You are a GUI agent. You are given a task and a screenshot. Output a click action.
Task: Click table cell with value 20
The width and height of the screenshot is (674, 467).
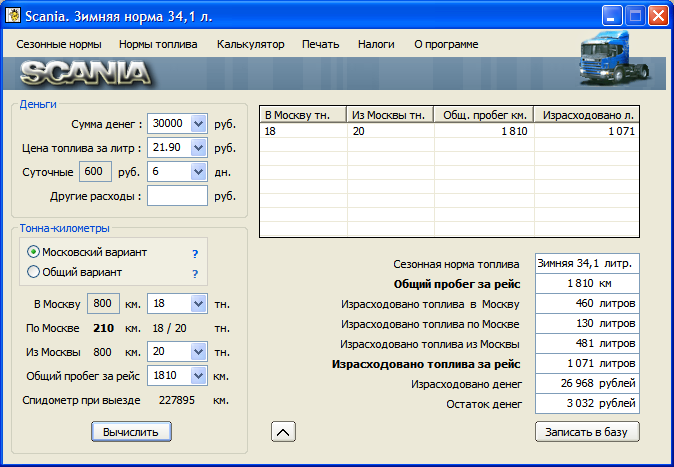[x=391, y=131]
